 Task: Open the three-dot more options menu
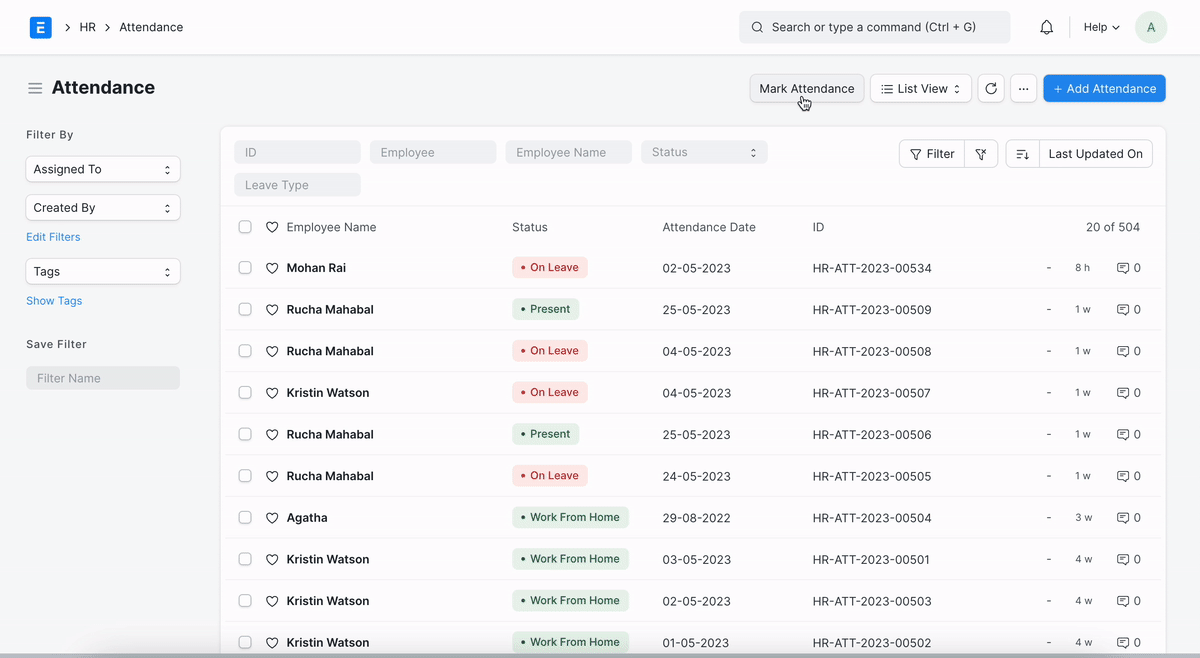(x=1023, y=89)
